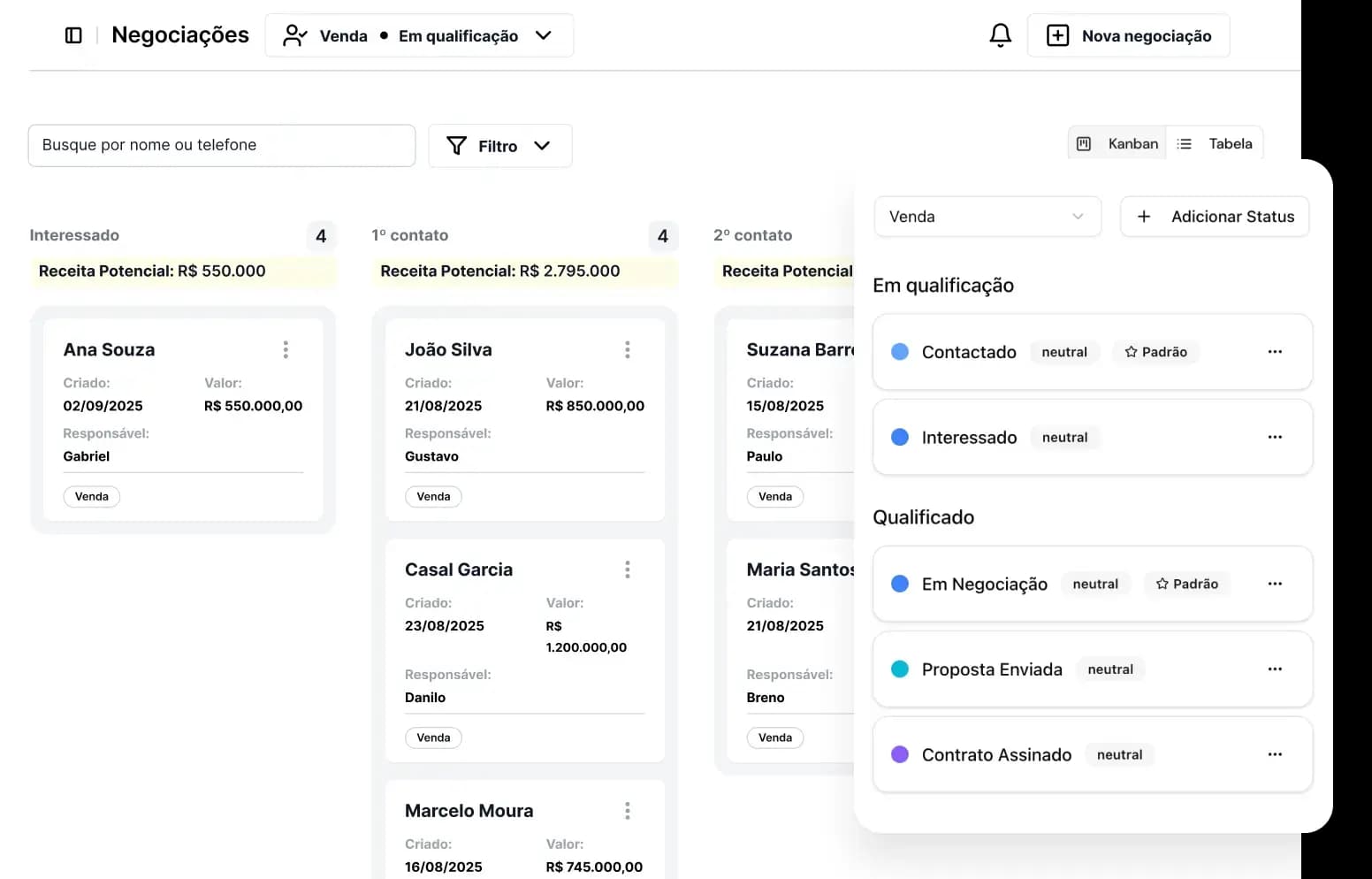The image size is (1372, 879).
Task: Click Proposta Enviada status name
Action: (992, 669)
